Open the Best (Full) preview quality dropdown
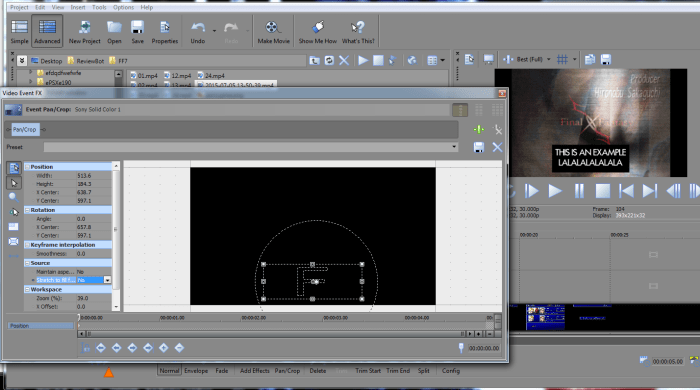 [x=549, y=59]
